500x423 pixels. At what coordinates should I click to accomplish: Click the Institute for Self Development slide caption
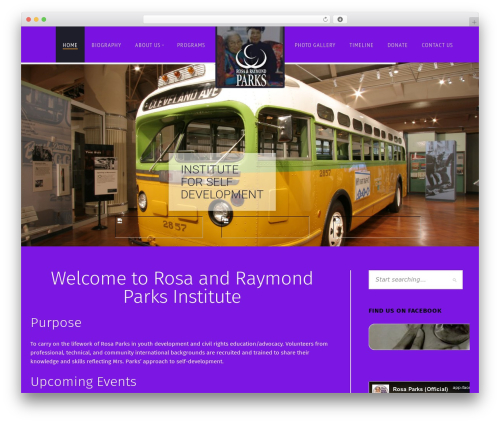tap(222, 182)
